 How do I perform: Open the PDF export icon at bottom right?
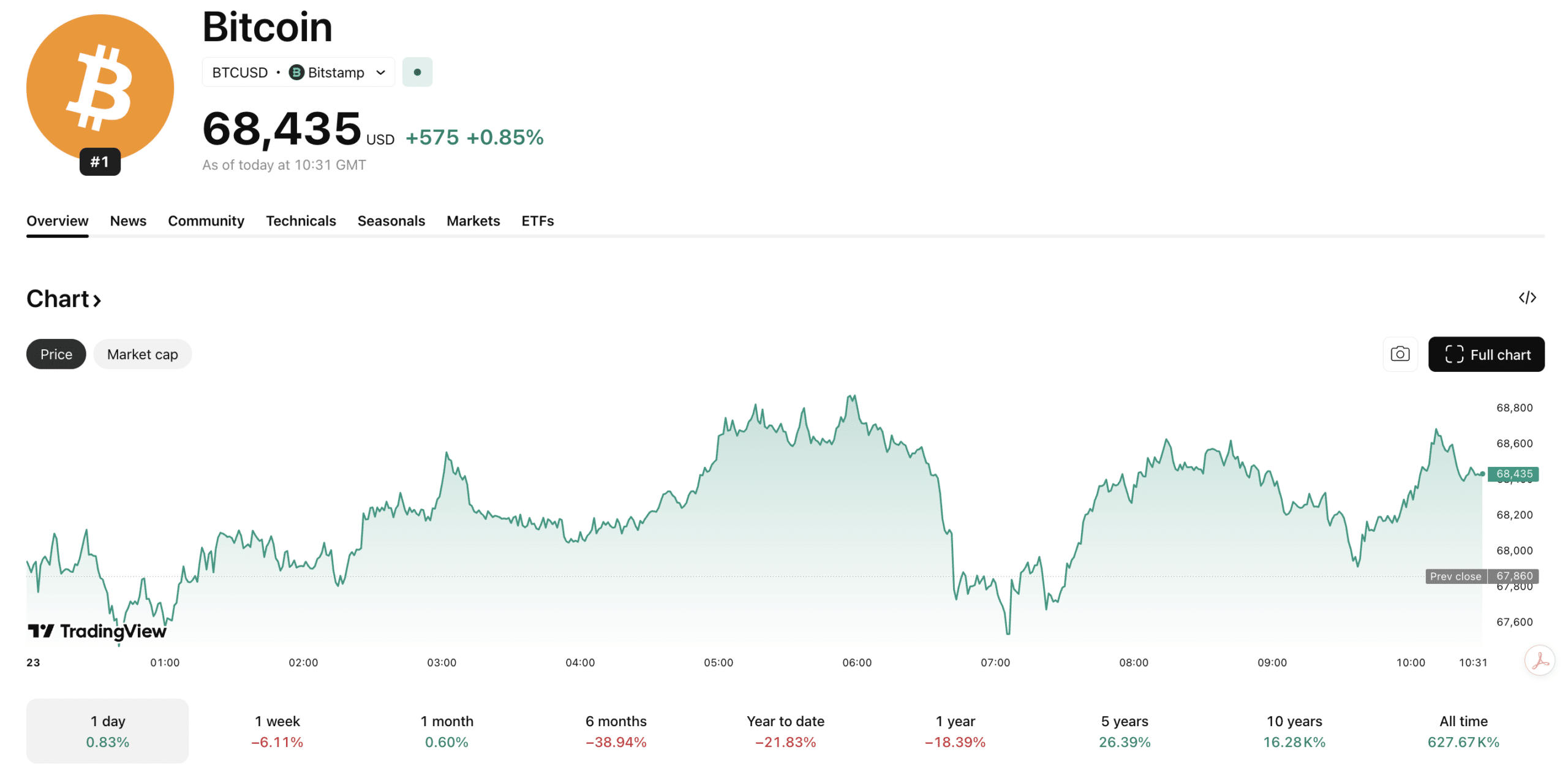pyautogui.click(x=1539, y=661)
